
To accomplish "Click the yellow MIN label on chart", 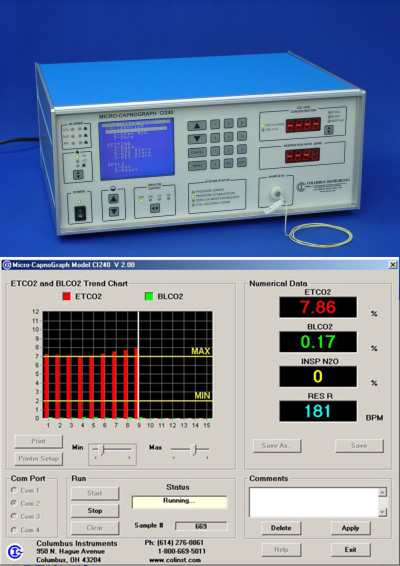I will pos(202,395).
